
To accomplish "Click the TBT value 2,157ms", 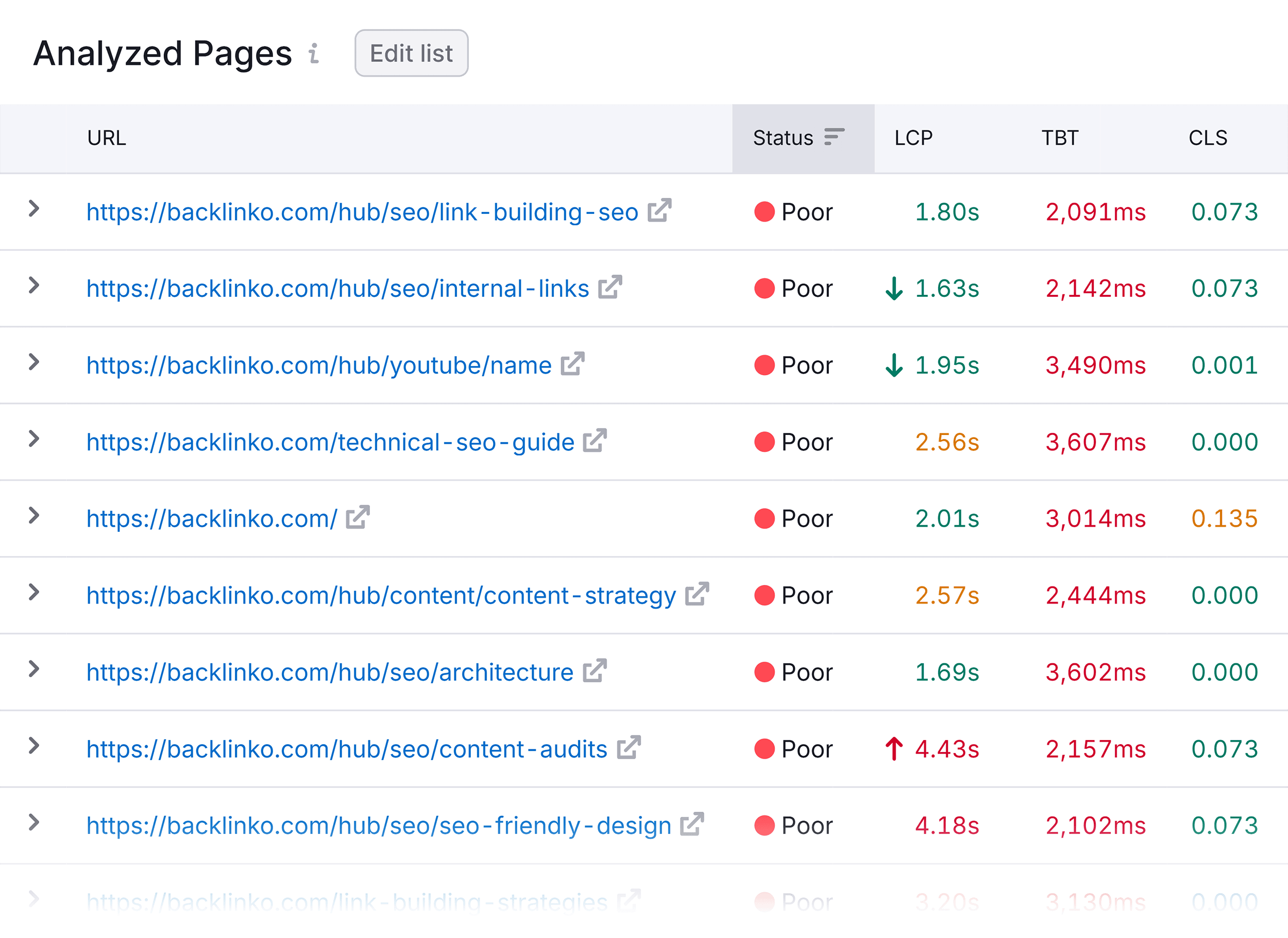I will 1096,749.
